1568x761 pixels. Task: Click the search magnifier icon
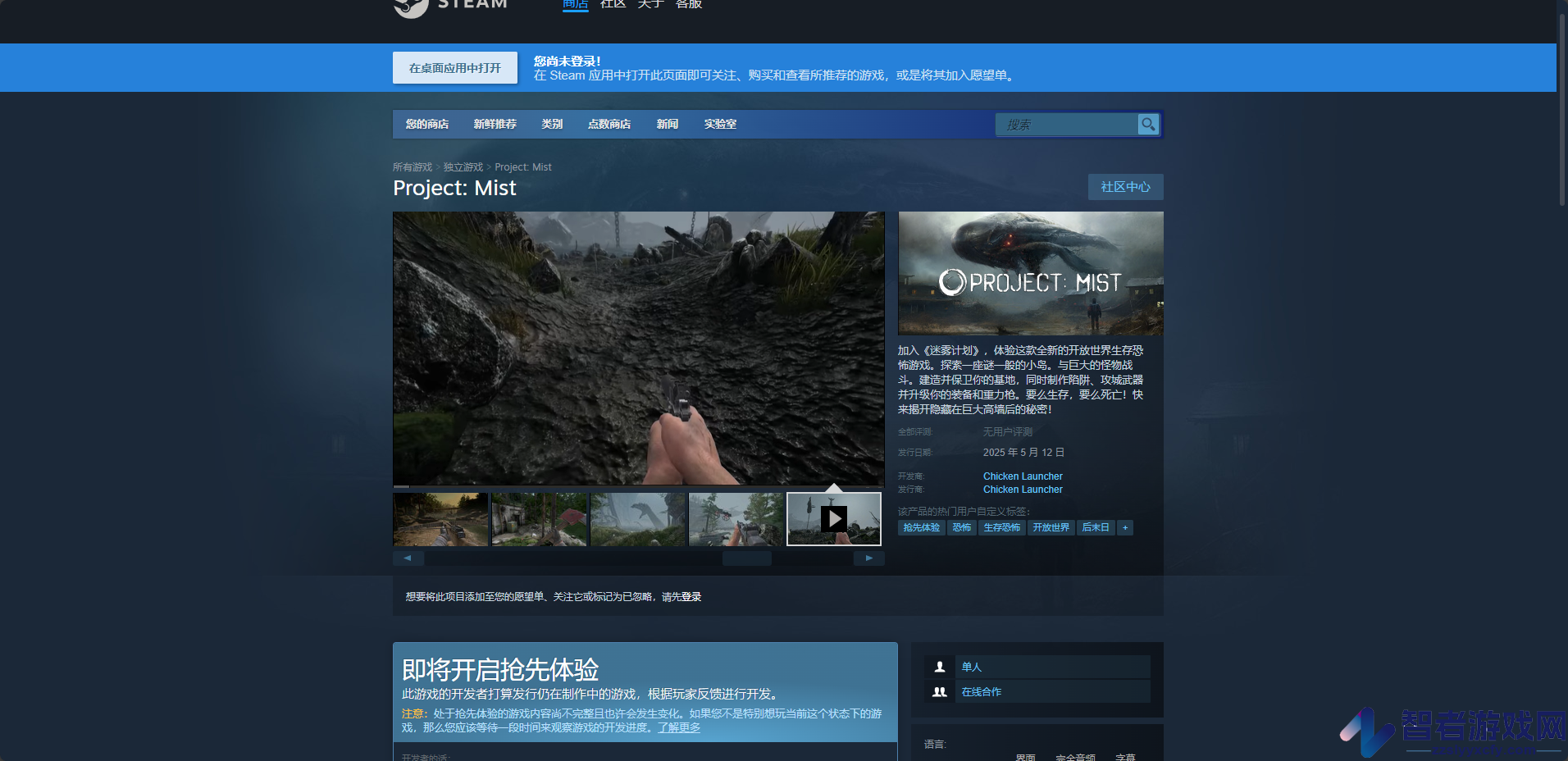[x=1148, y=124]
